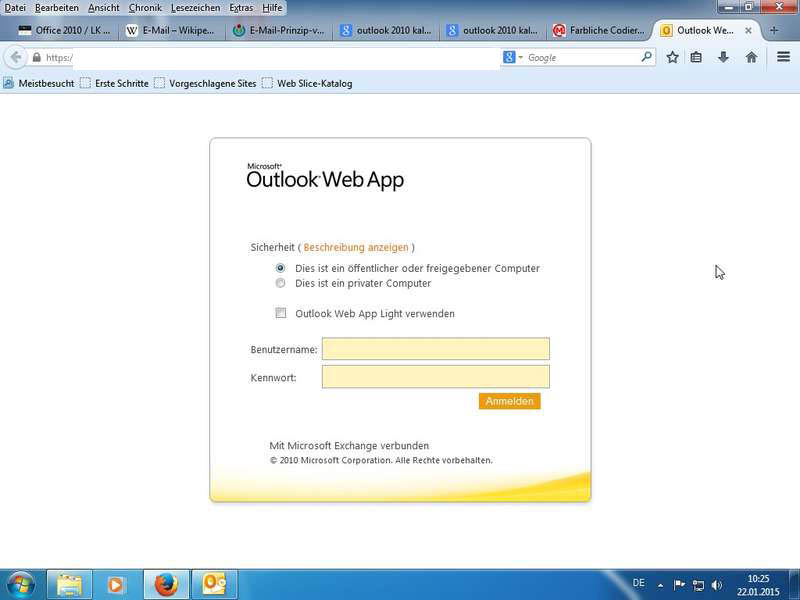800x600 pixels.
Task: Switch to the Farbliche Codier... tab
Action: click(599, 31)
